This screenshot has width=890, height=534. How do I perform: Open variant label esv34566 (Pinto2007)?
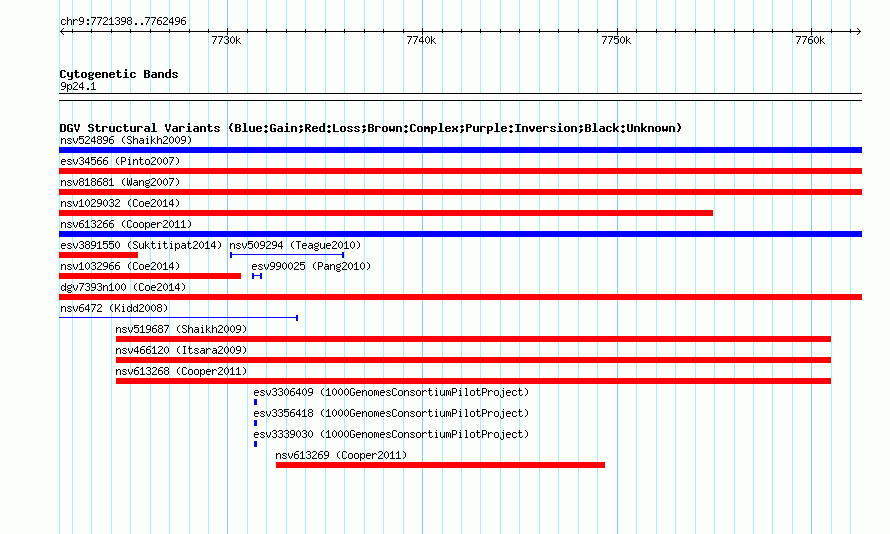pos(120,161)
